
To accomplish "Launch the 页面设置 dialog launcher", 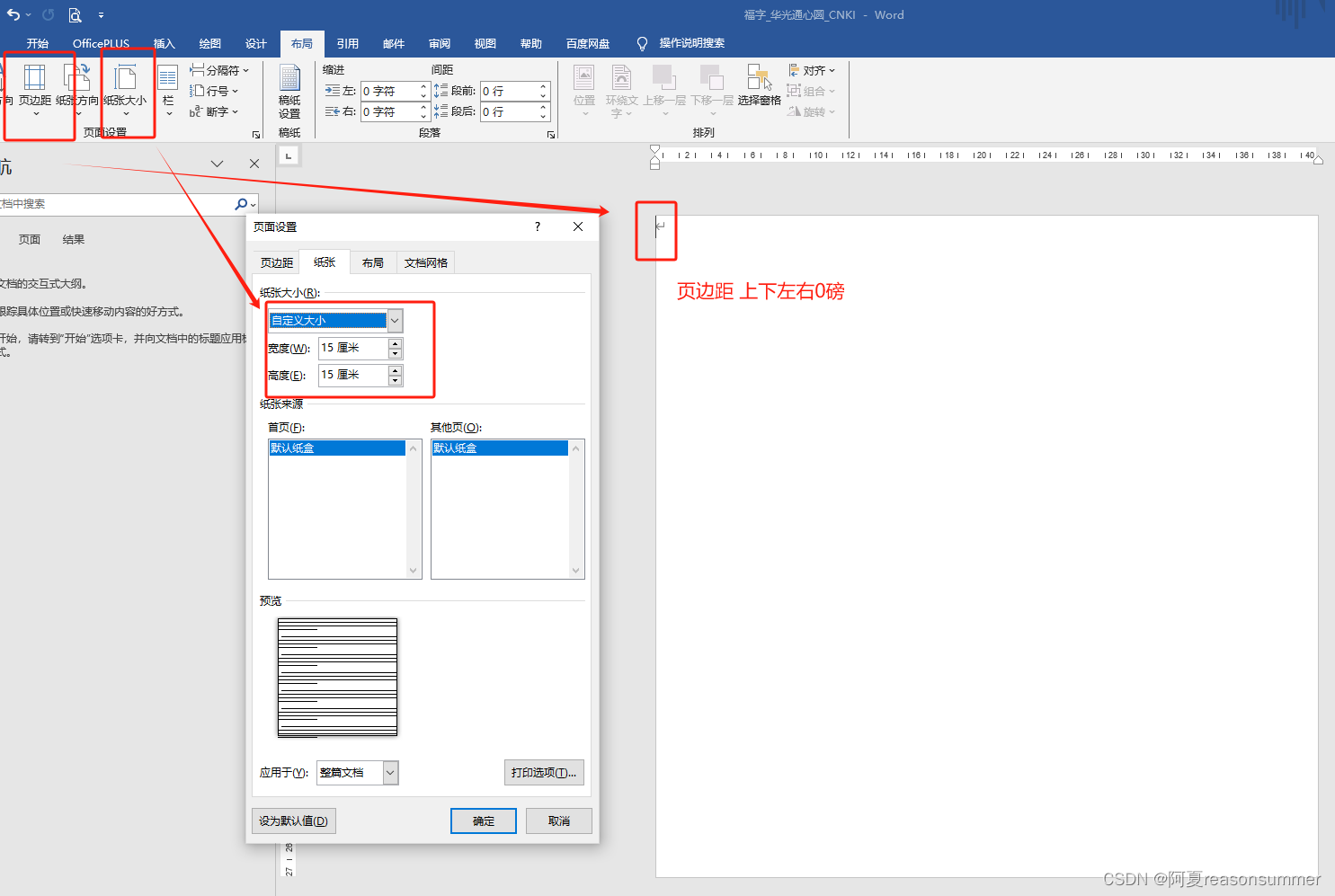I will click(x=256, y=135).
